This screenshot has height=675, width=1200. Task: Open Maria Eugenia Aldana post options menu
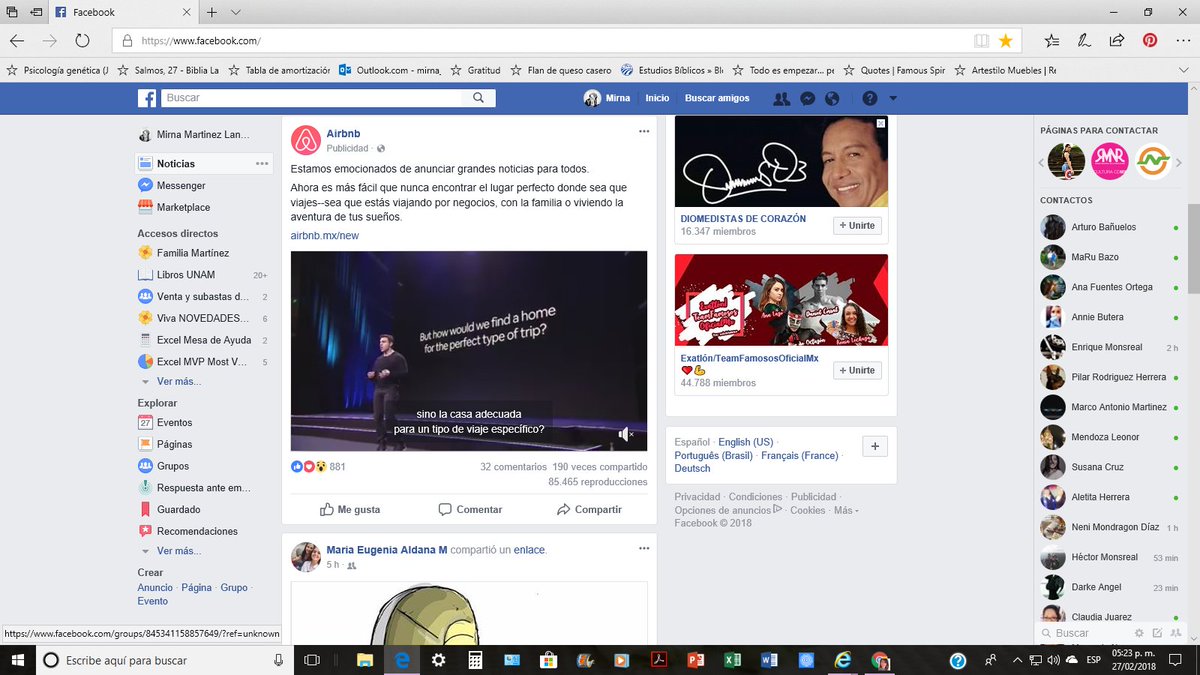point(645,549)
